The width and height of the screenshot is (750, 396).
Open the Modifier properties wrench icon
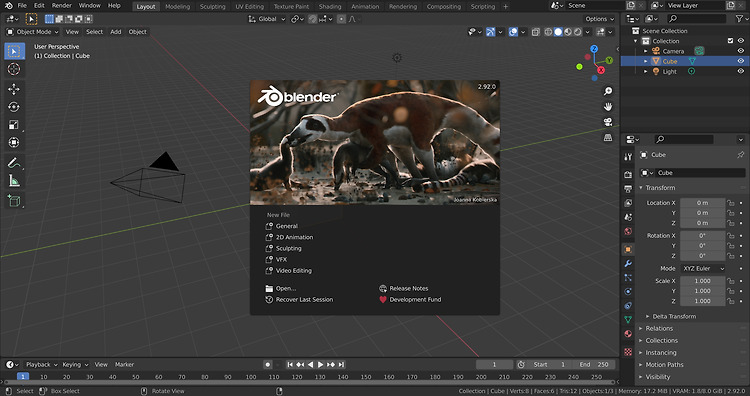(628, 264)
